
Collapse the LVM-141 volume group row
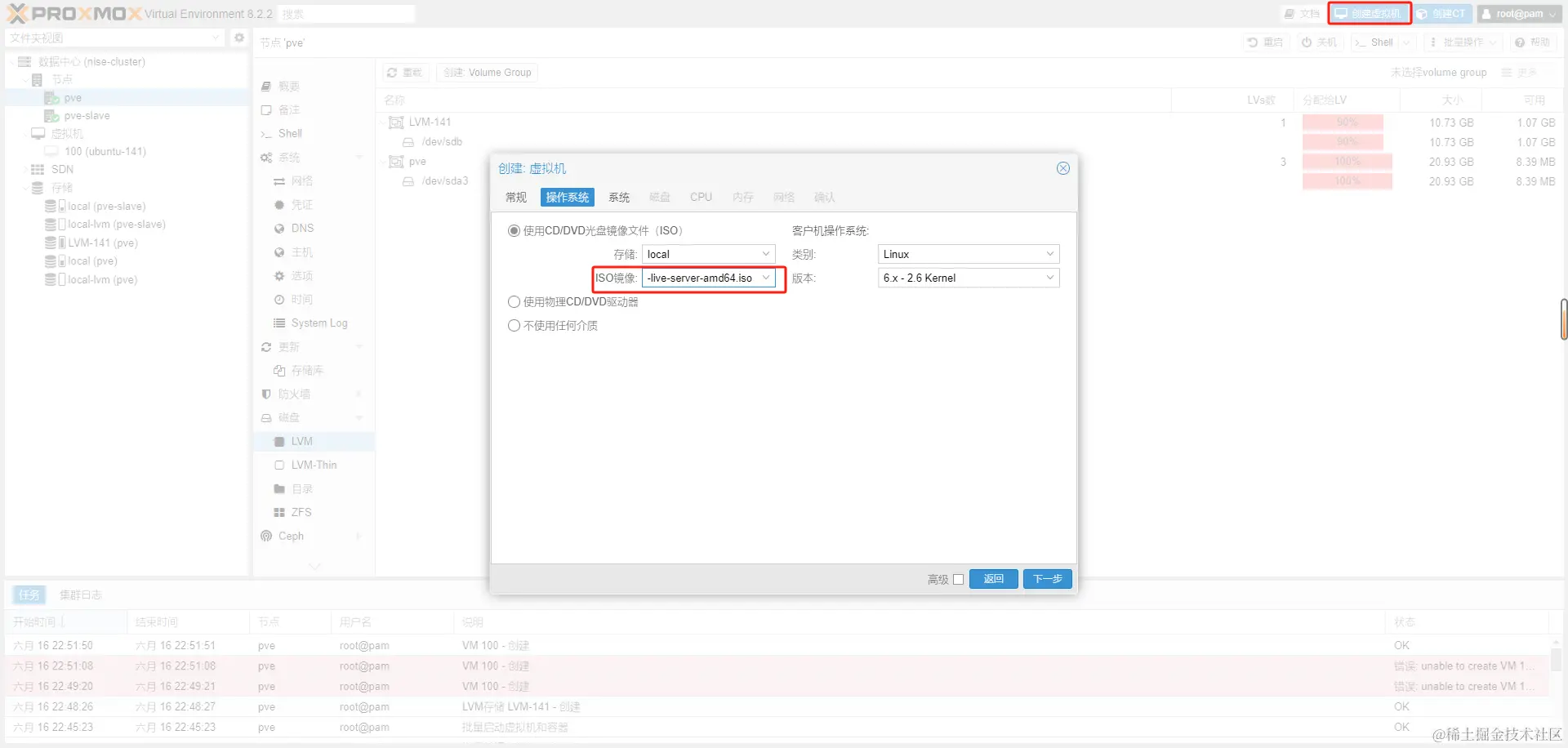pos(382,122)
